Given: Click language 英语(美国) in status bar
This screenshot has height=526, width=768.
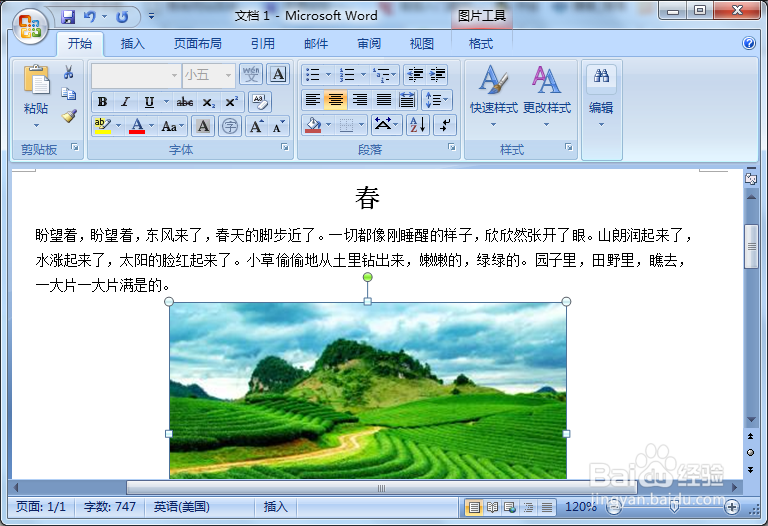Looking at the screenshot, I should point(182,506).
